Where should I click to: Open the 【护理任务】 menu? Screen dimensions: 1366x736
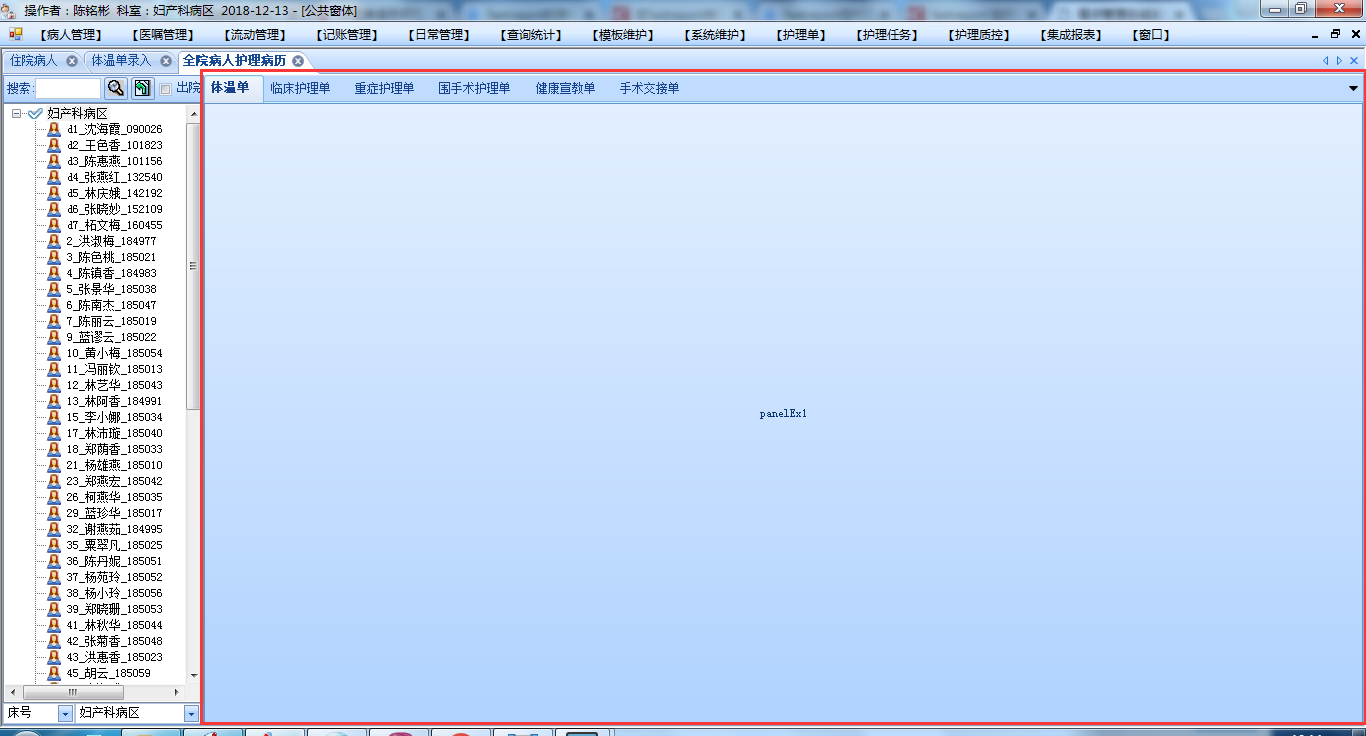(x=887, y=35)
